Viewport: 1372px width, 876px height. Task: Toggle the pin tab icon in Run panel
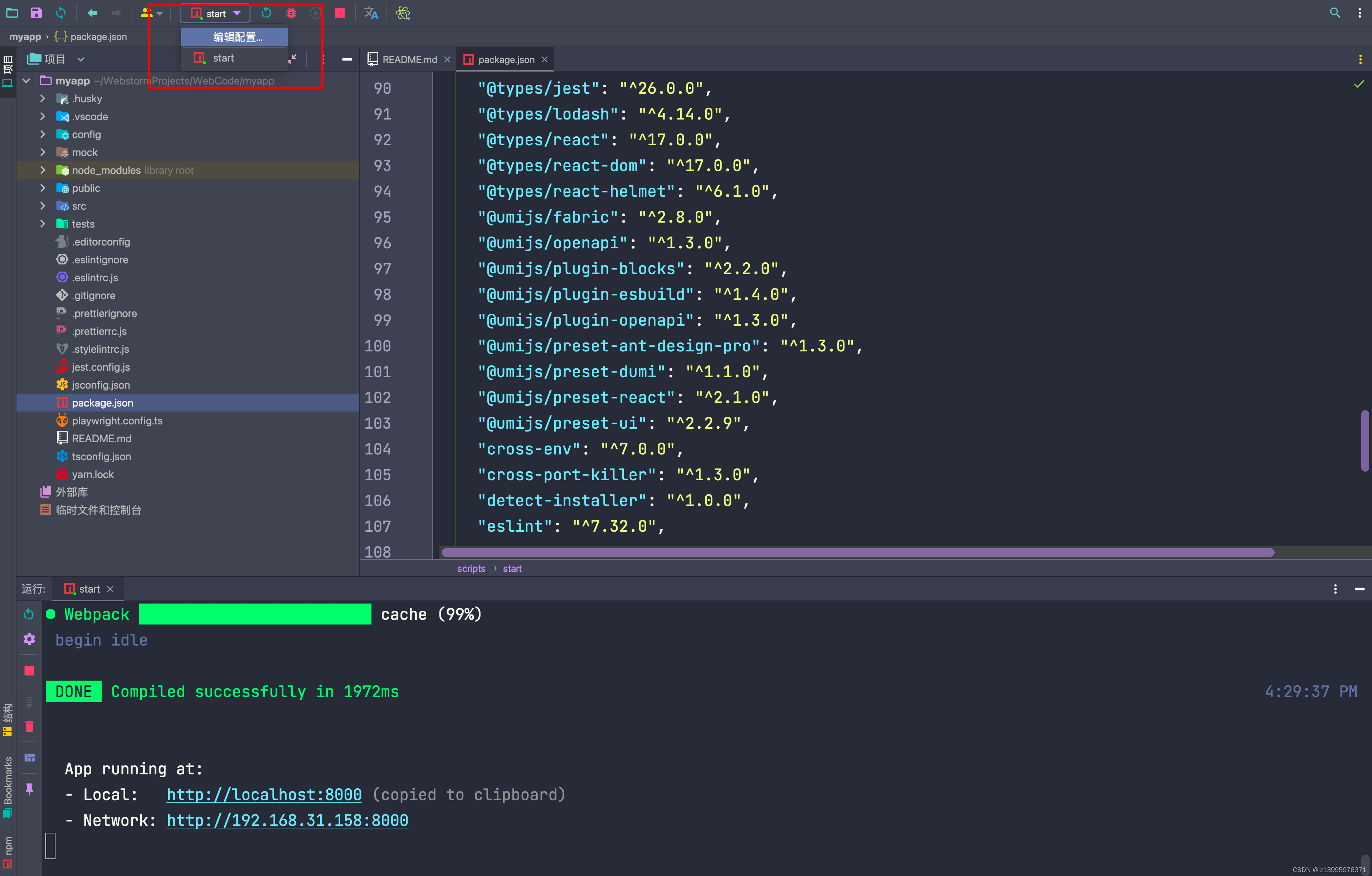(29, 788)
